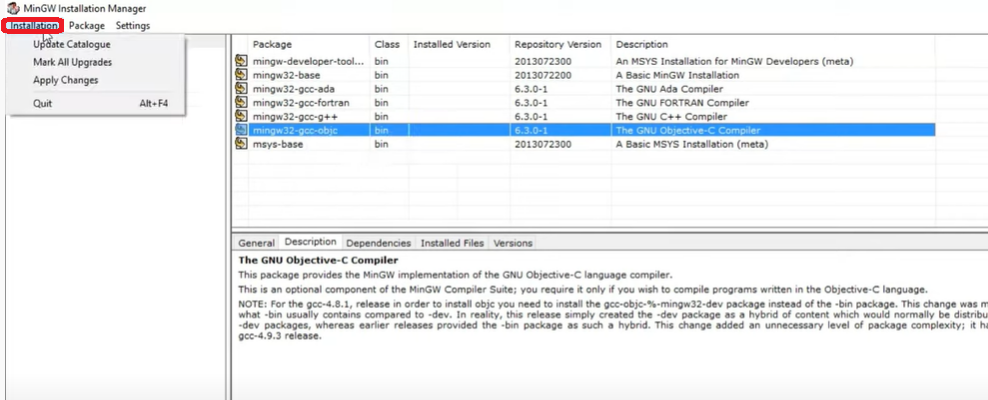This screenshot has height=400, width=988.
Task: Click 'The GNU Objective-C Compiler' bold heading
Action: (x=318, y=260)
